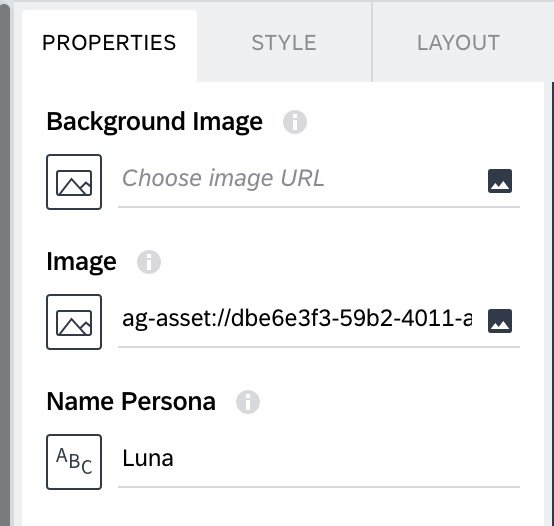Click the Name Persona property label
Screen dimensions: 554x526
[131, 402]
